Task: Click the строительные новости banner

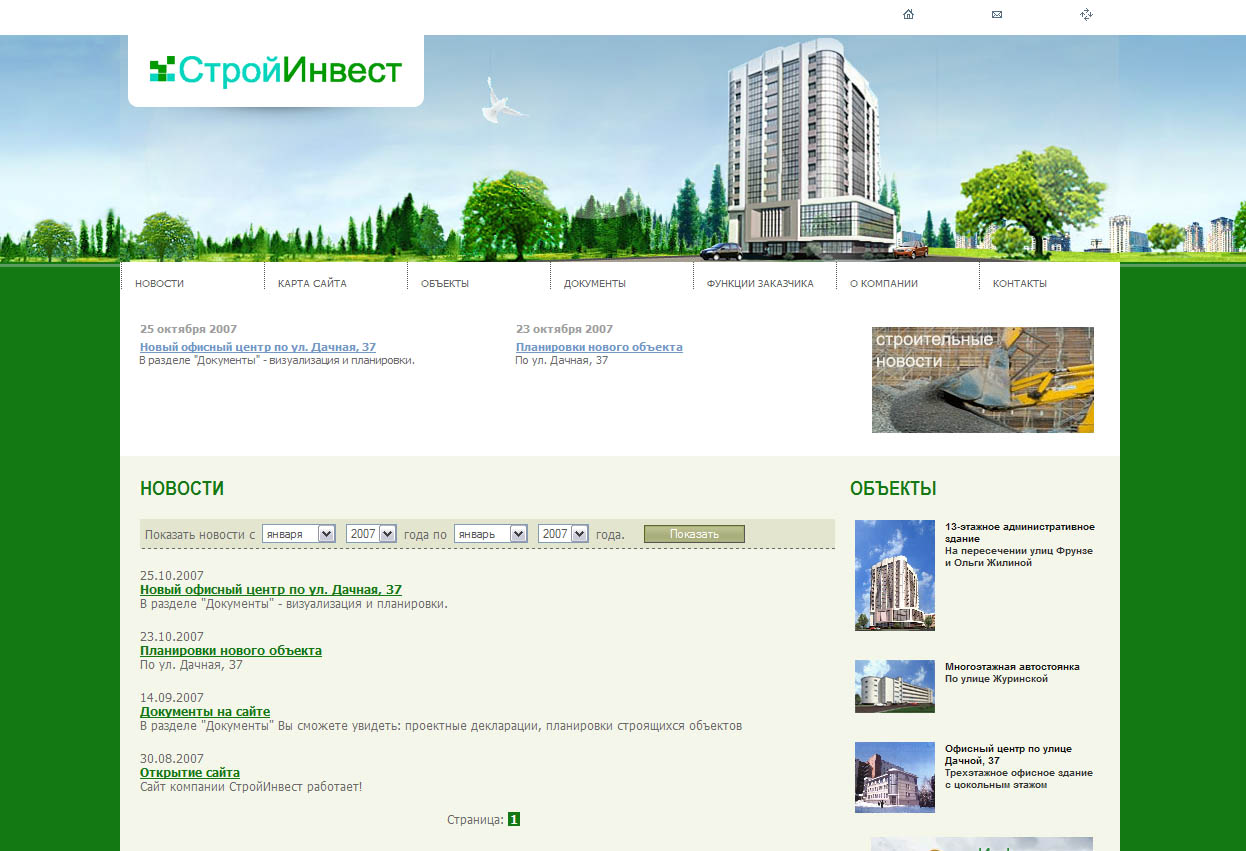Action: click(983, 380)
